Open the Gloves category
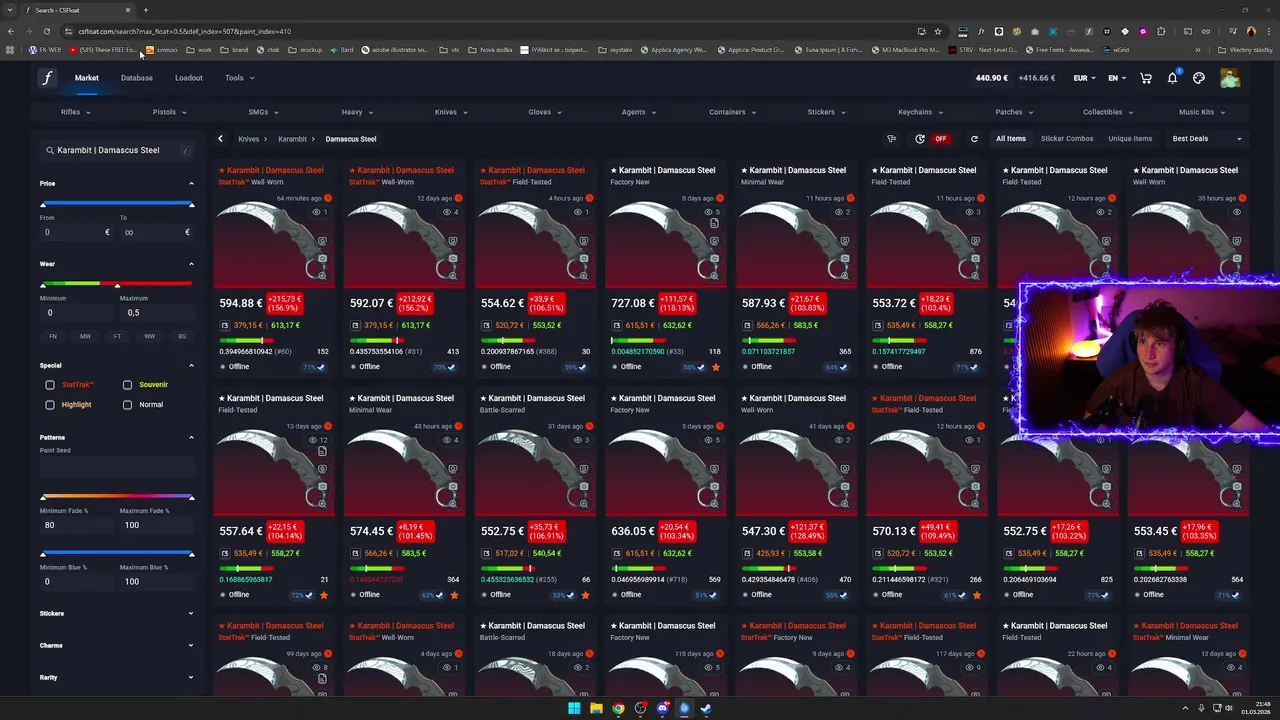1280x720 pixels. [545, 112]
